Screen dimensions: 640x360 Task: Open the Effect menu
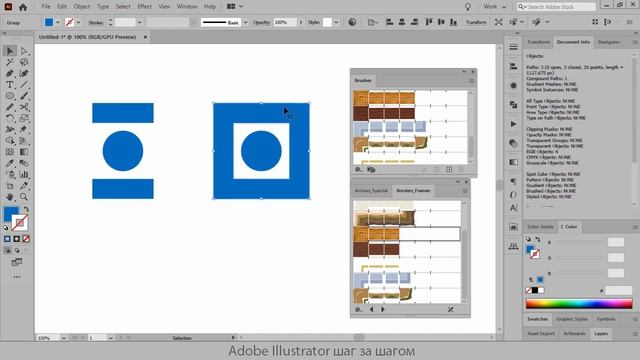pyautogui.click(x=144, y=7)
